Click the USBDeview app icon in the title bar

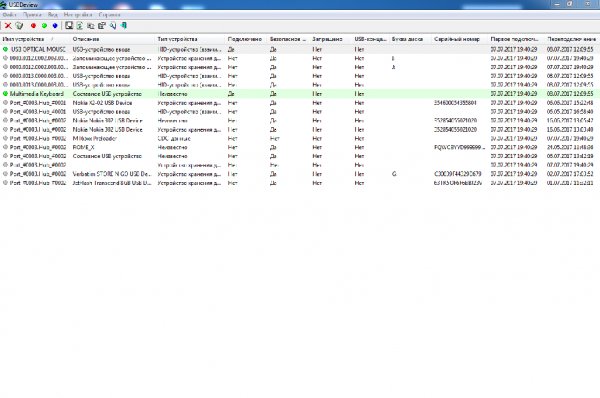pyautogui.click(x=3, y=5)
